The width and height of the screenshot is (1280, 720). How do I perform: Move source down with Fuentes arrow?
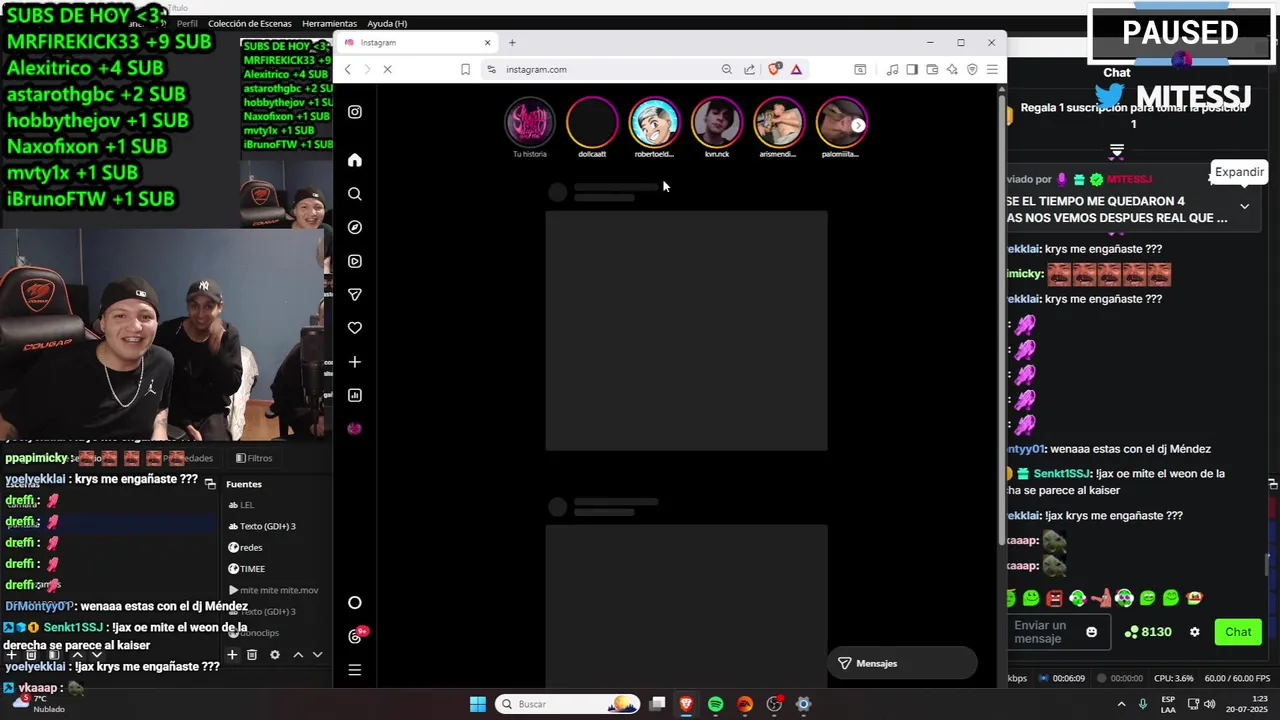317,655
